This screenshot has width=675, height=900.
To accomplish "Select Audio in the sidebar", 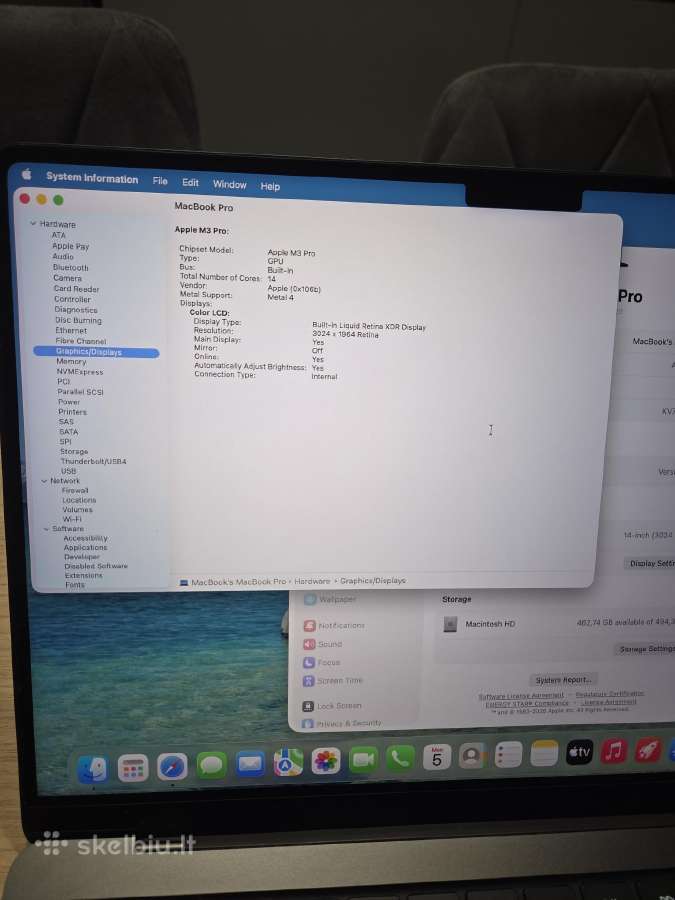I will (x=63, y=257).
